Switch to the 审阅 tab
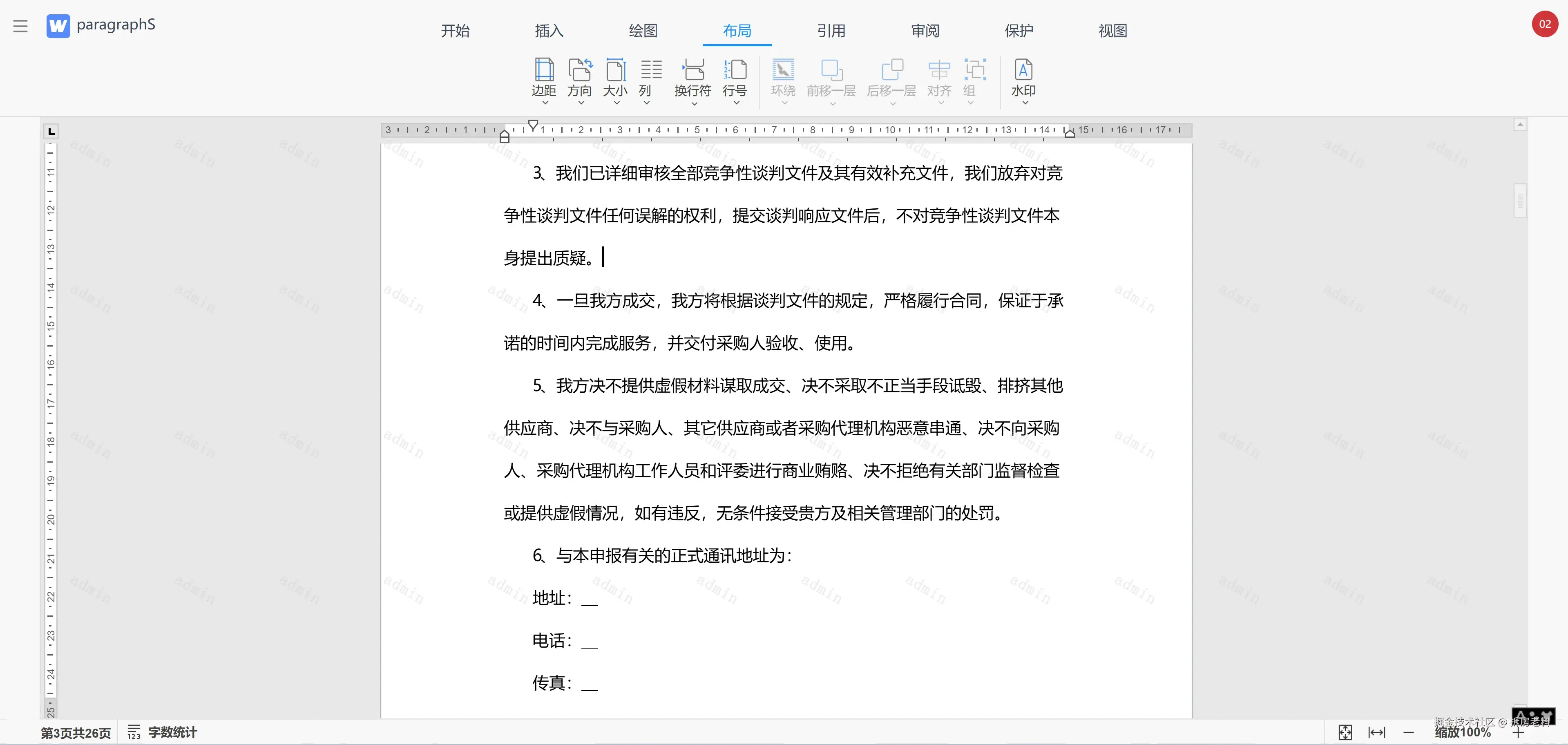This screenshot has width=1568, height=745. (x=925, y=30)
